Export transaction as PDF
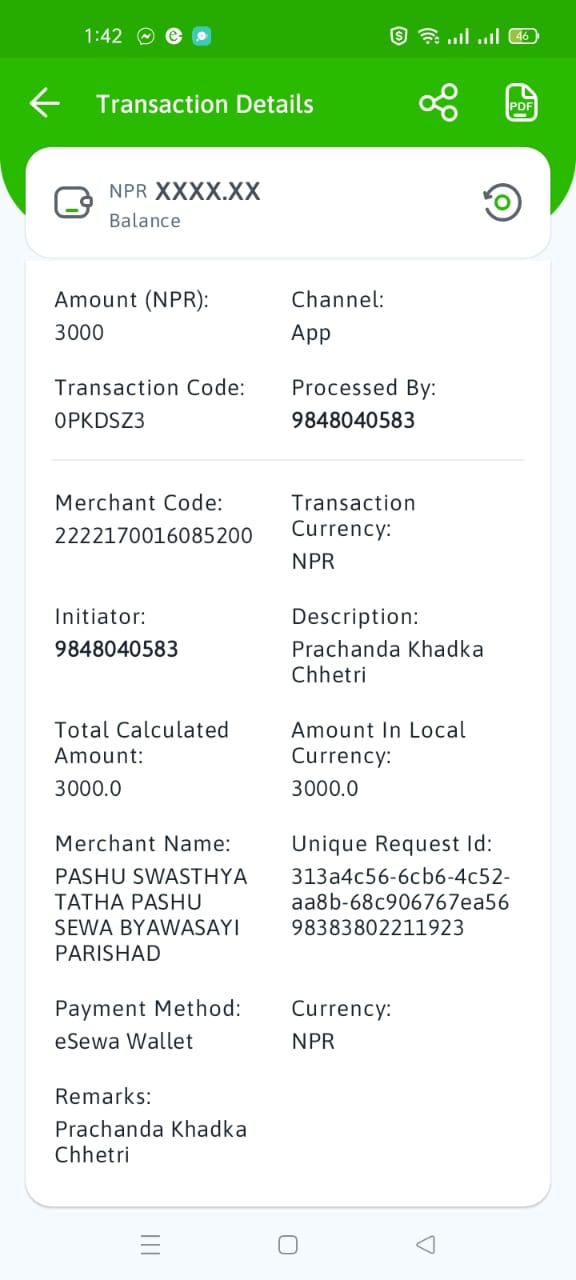Viewport: 576px width, 1280px height. coord(521,103)
